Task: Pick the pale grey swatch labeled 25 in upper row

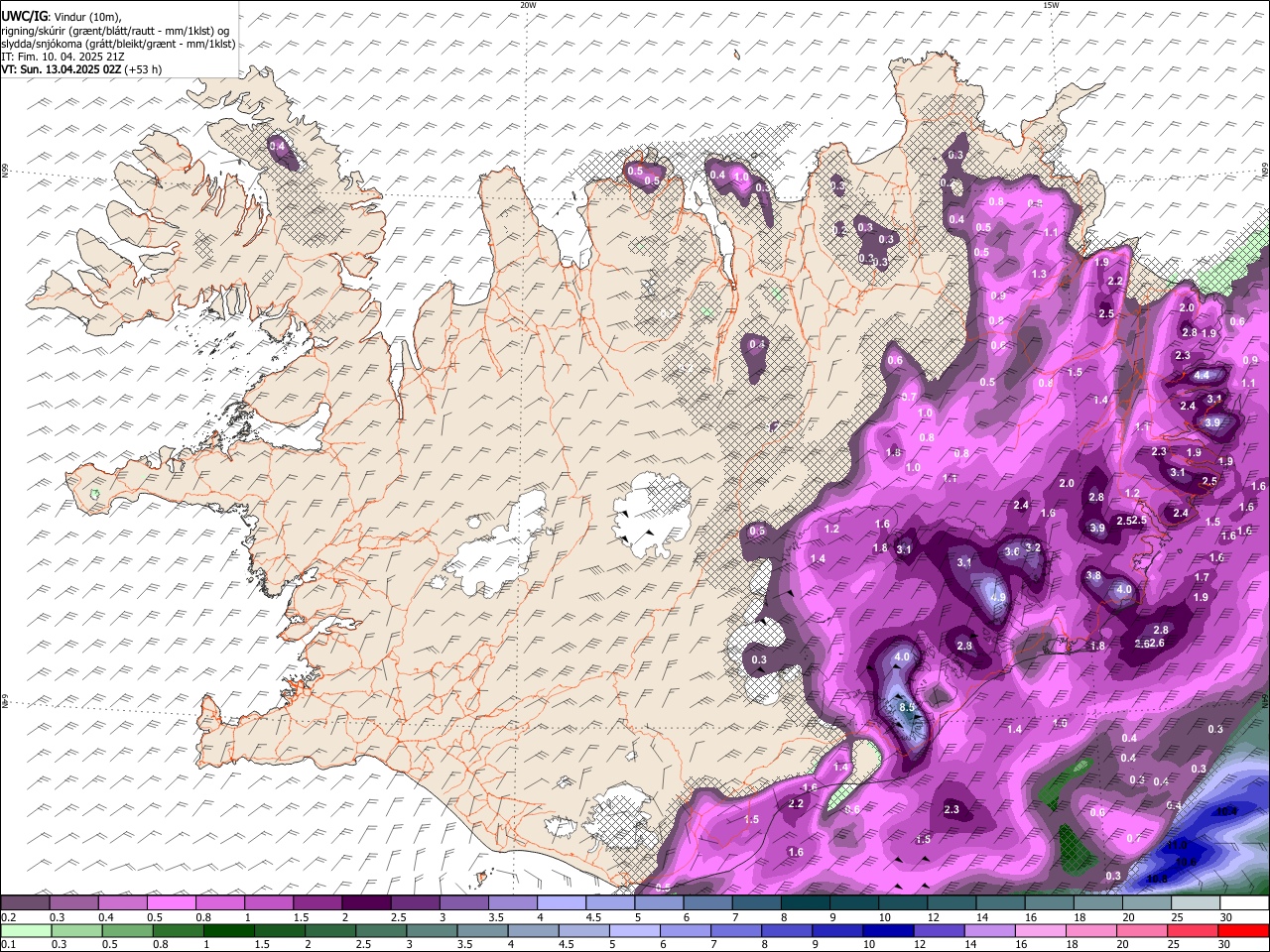Action: [1196, 903]
